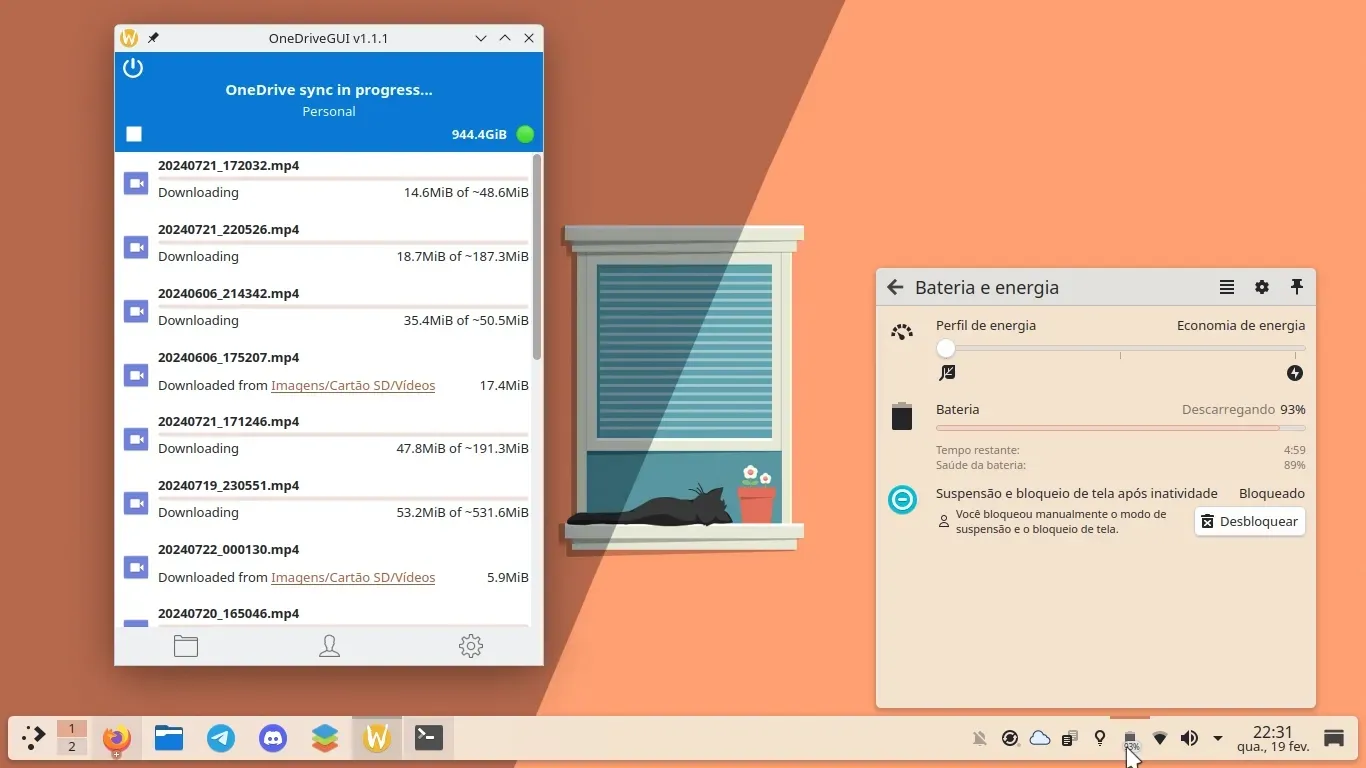1366x768 pixels.
Task: Toggle the checkbox in OneDrive header
Action: [x=134, y=134]
